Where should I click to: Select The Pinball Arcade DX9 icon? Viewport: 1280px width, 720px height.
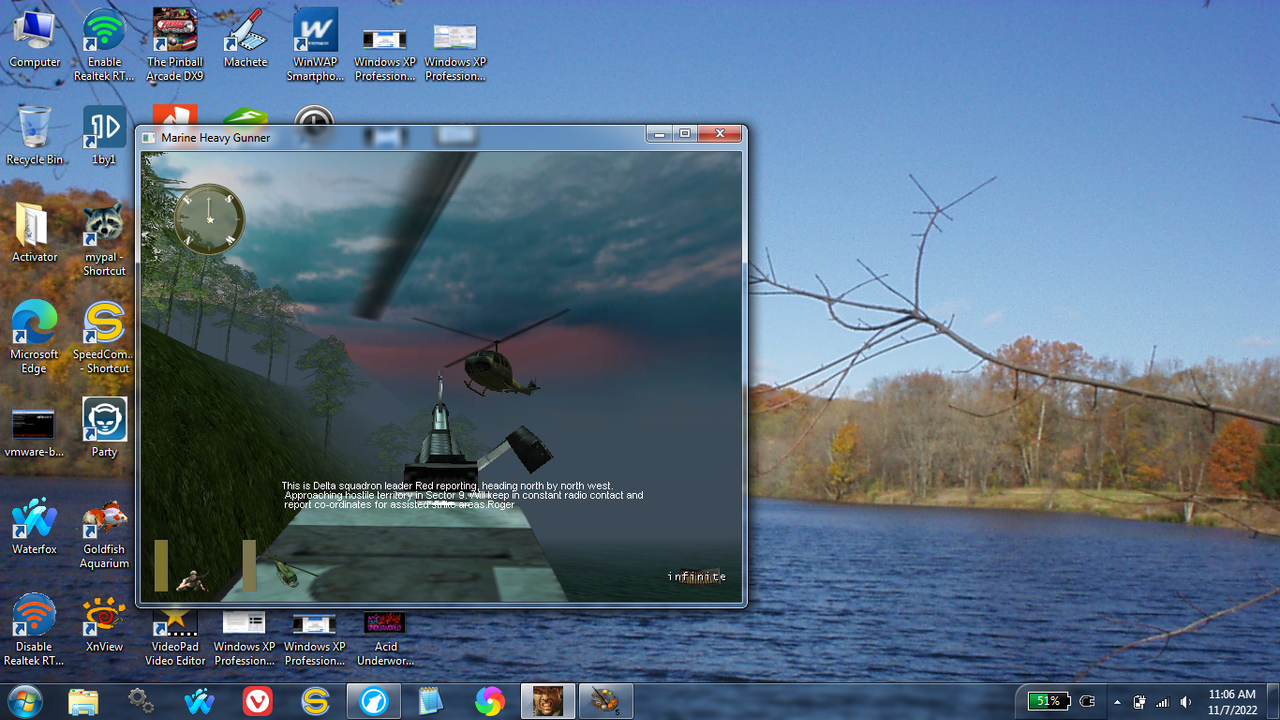pos(175,45)
